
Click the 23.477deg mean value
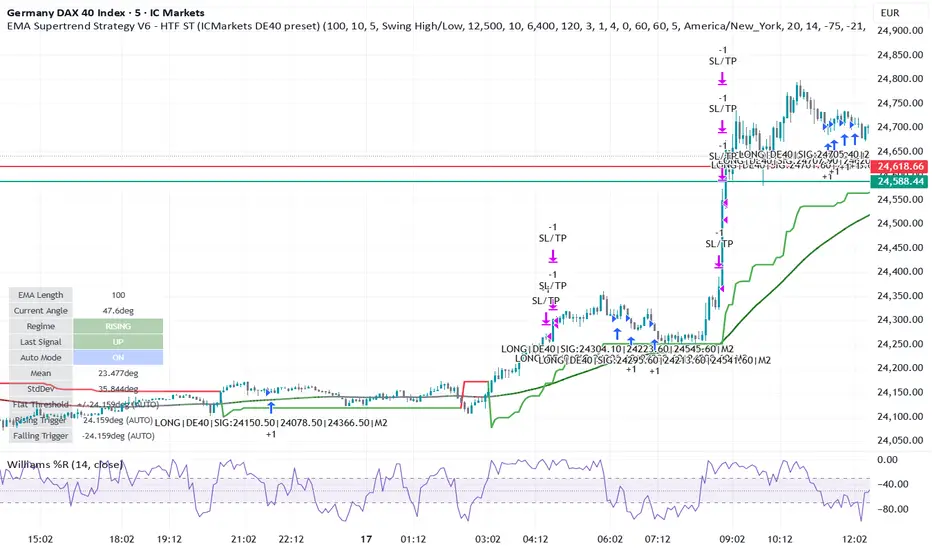tap(118, 373)
